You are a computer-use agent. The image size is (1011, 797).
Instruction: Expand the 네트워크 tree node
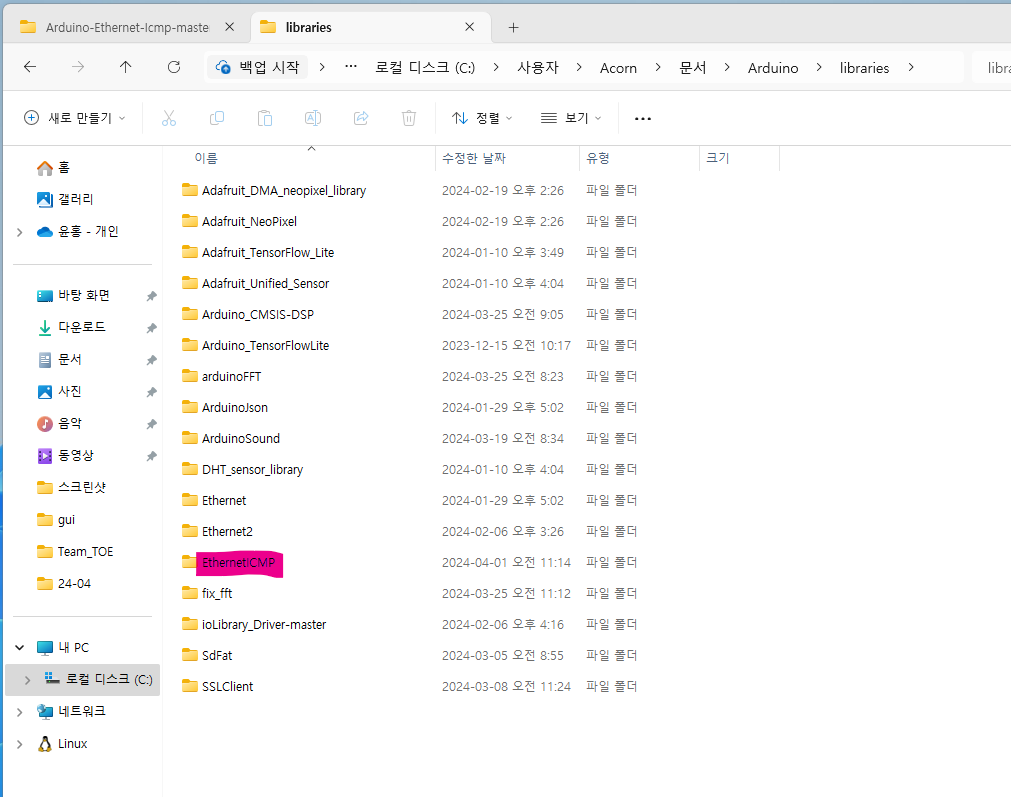[x=19, y=712]
